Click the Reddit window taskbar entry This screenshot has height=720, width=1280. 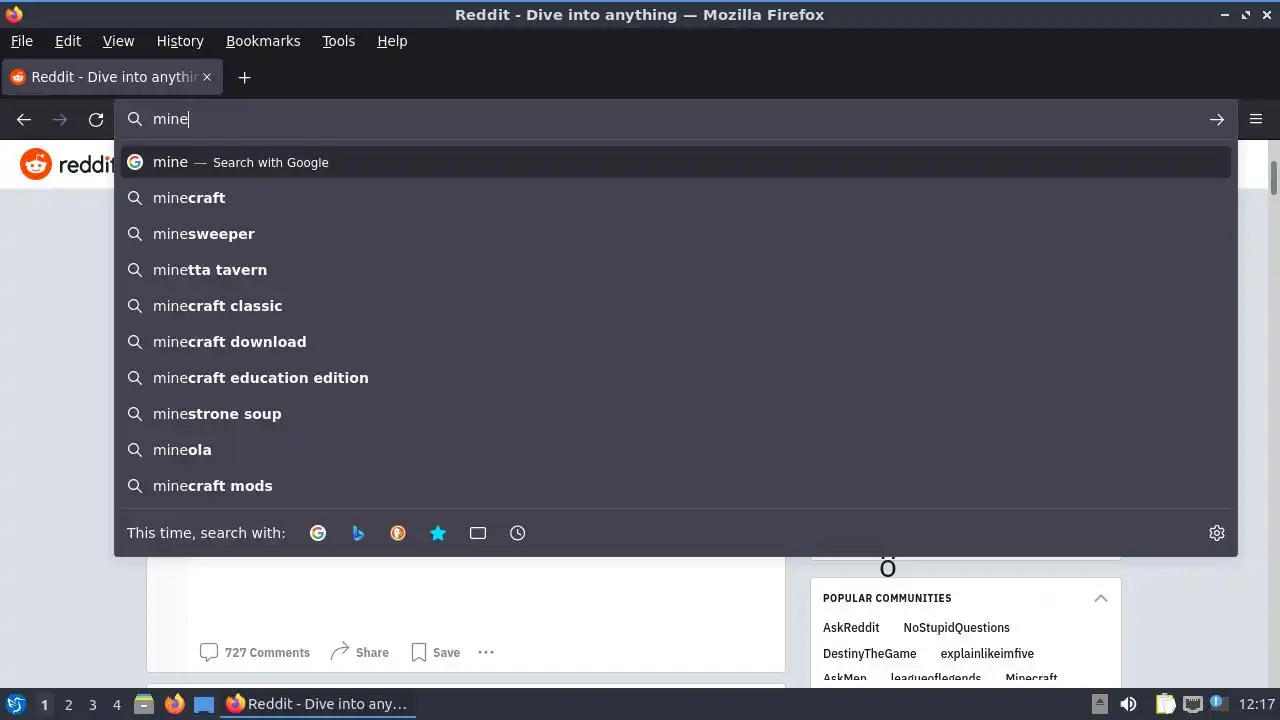[x=317, y=704]
